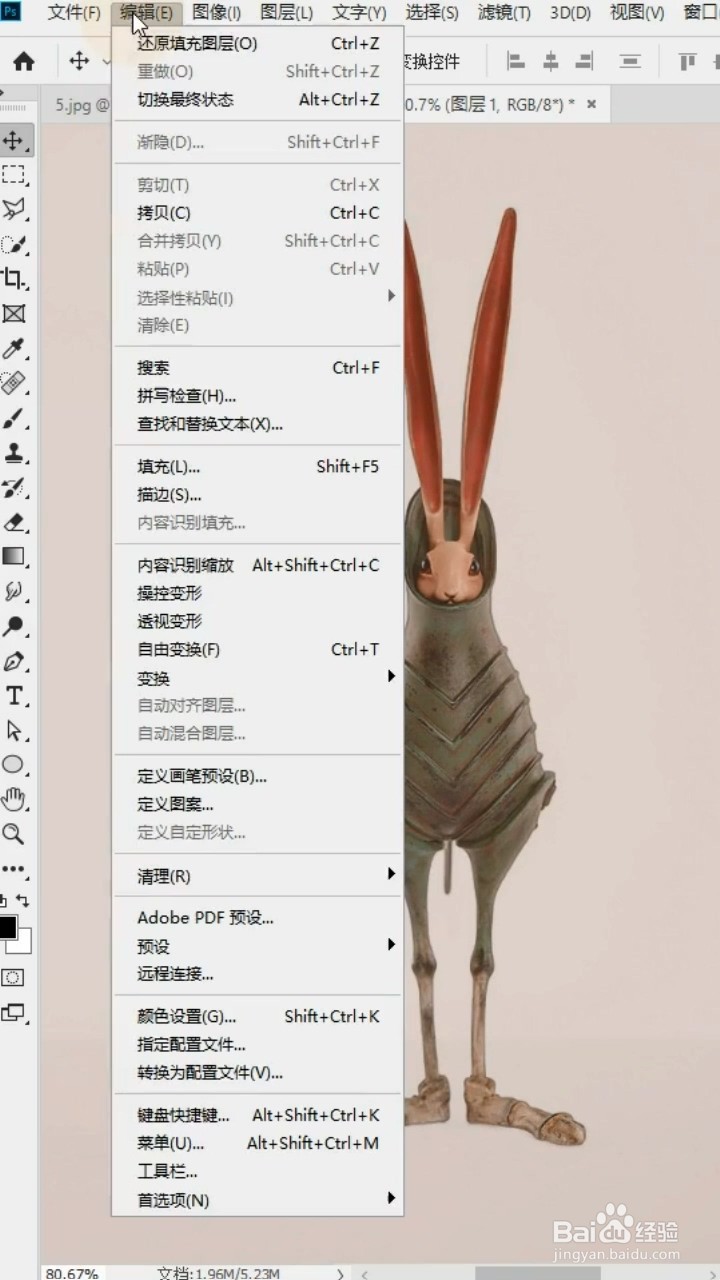720x1280 pixels.
Task: Open the status bar info arrow
Action: click(340, 1273)
